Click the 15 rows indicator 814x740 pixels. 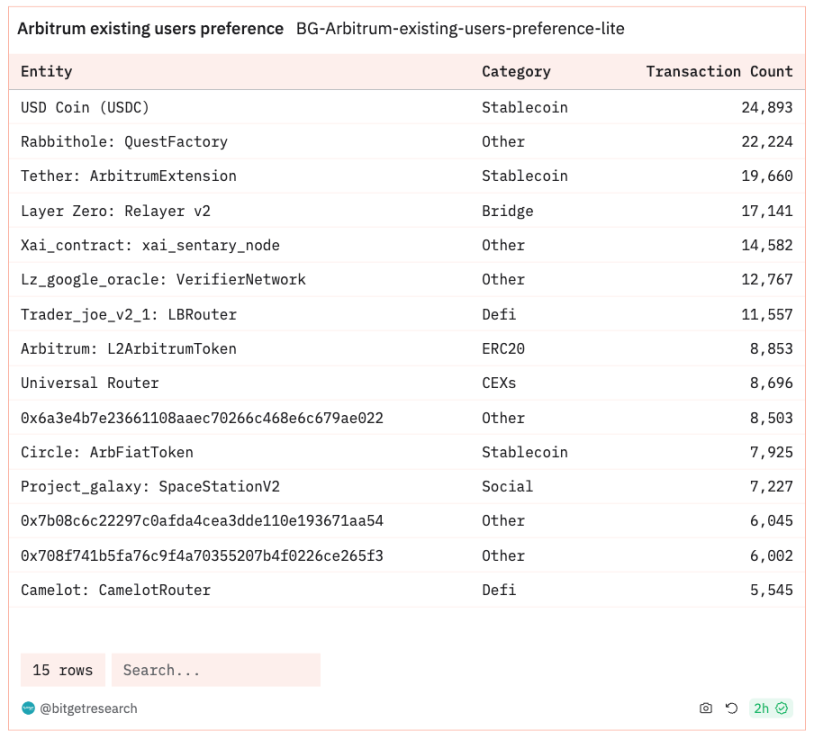point(63,670)
